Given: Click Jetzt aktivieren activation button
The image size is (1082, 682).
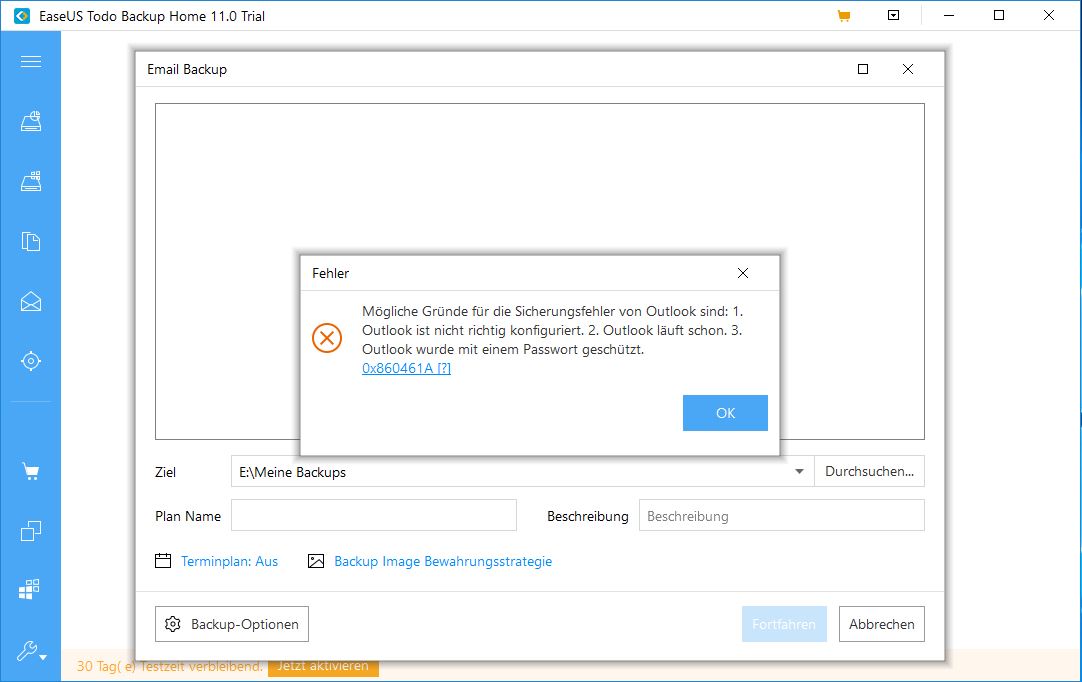Looking at the screenshot, I should [x=323, y=667].
